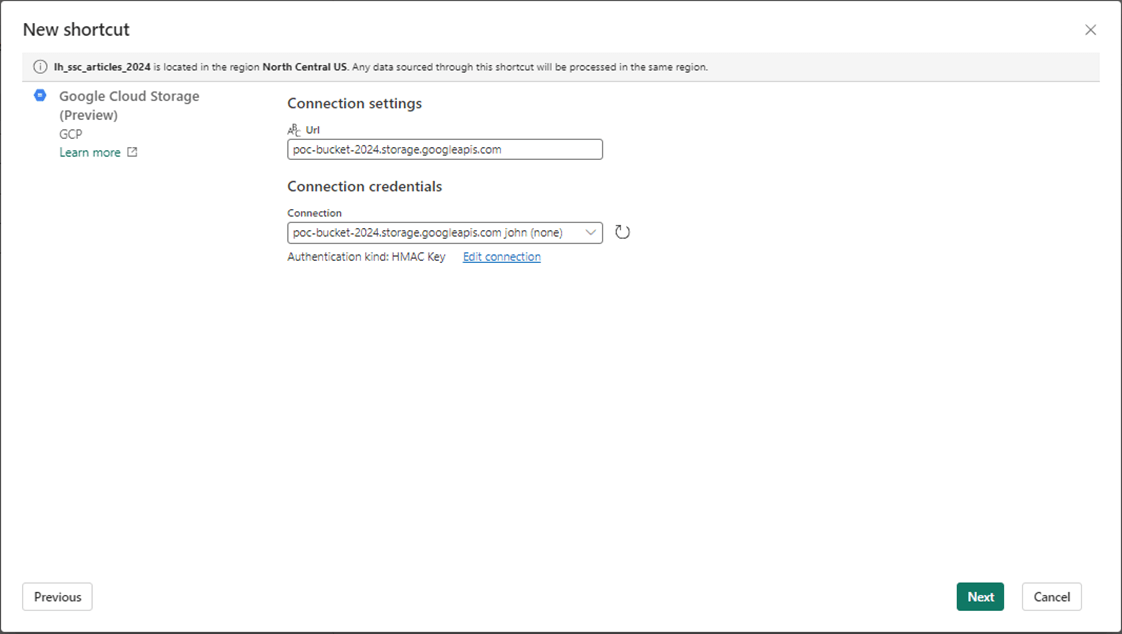This screenshot has height=634, width=1122.
Task: Click into the Url input field
Action: pyautogui.click(x=444, y=149)
